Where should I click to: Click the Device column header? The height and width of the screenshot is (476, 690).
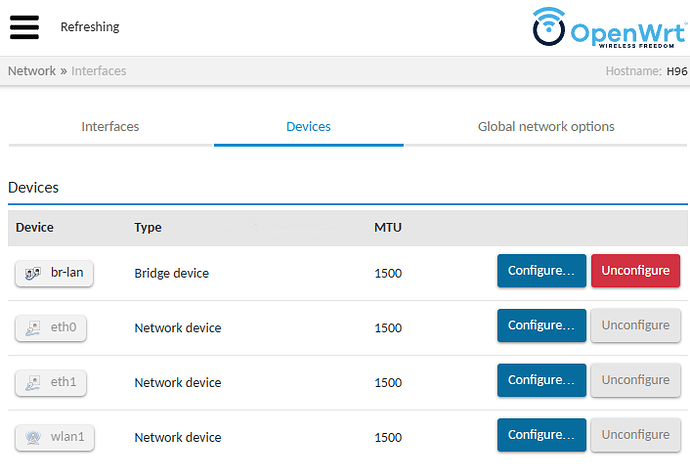(x=35, y=227)
